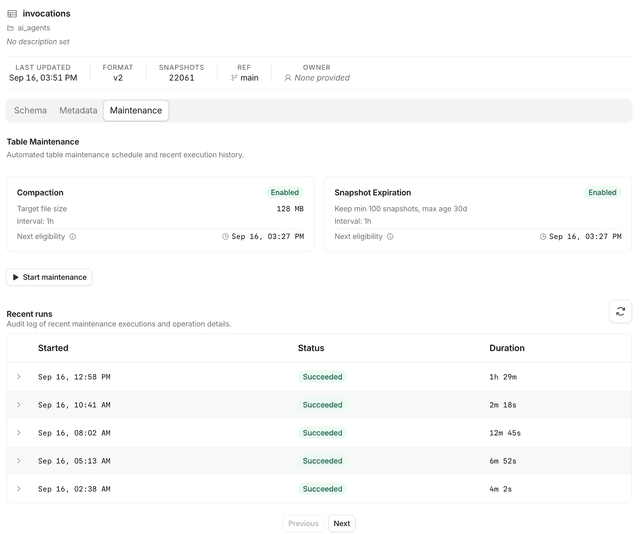This screenshot has height=534, width=640.
Task: Click the 4m 2s duration value
Action: point(501,489)
